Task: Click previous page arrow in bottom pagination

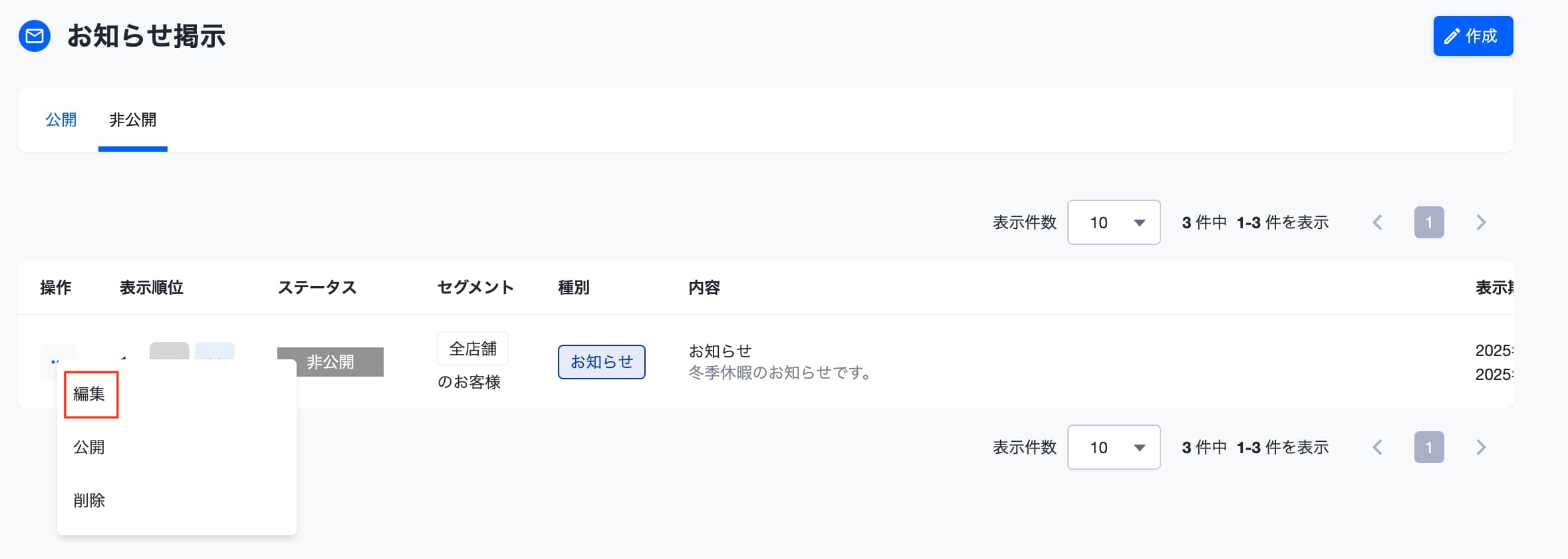Action: (1377, 447)
